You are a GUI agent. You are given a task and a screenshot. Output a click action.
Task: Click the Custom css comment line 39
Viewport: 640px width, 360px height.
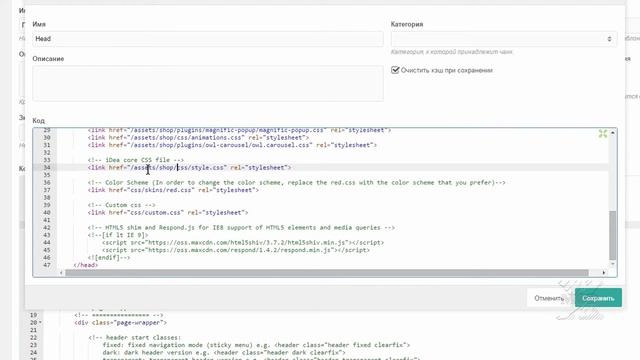pos(122,205)
